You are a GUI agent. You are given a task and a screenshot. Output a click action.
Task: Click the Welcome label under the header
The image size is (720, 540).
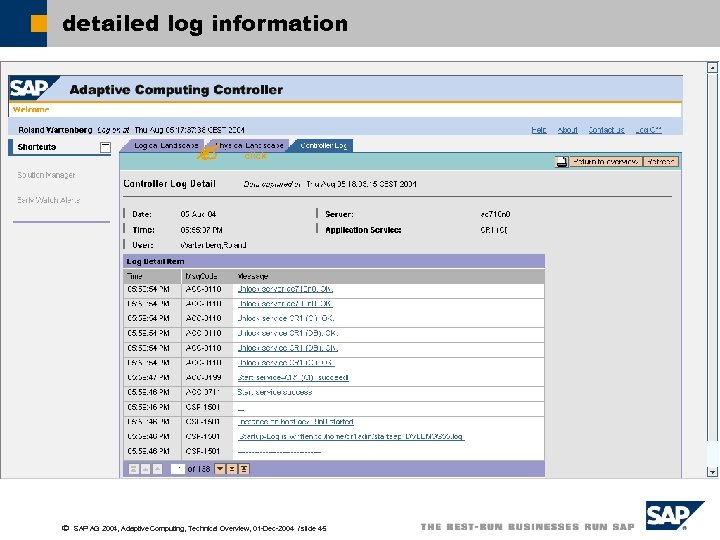pyautogui.click(x=31, y=109)
